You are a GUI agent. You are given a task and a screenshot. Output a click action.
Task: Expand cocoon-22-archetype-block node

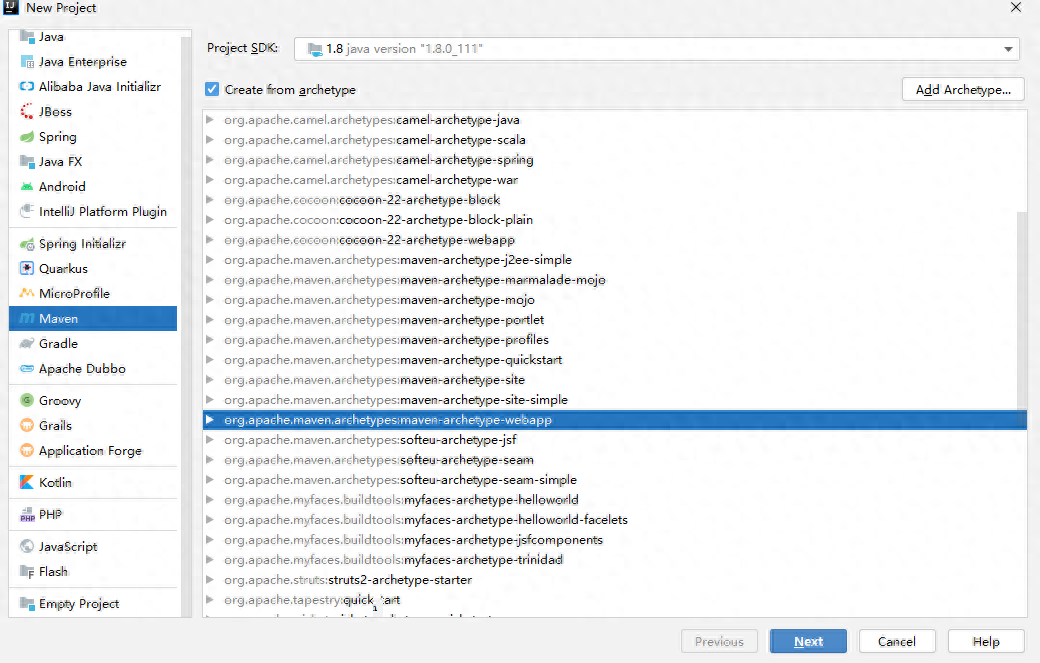pos(210,200)
